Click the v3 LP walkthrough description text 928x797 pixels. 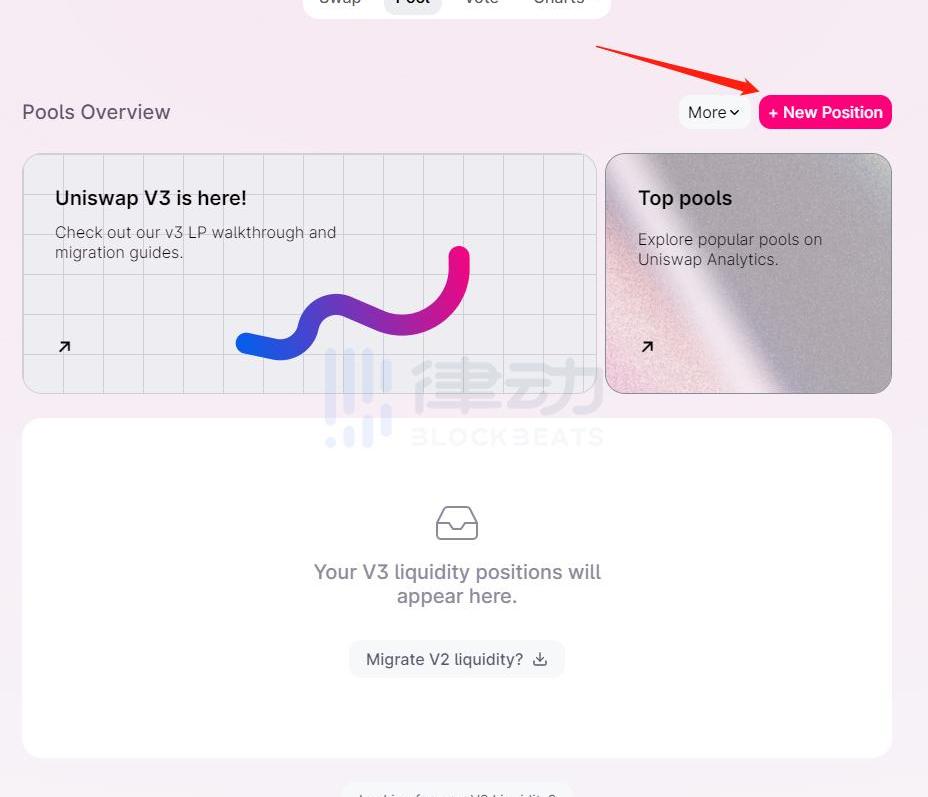tap(195, 242)
